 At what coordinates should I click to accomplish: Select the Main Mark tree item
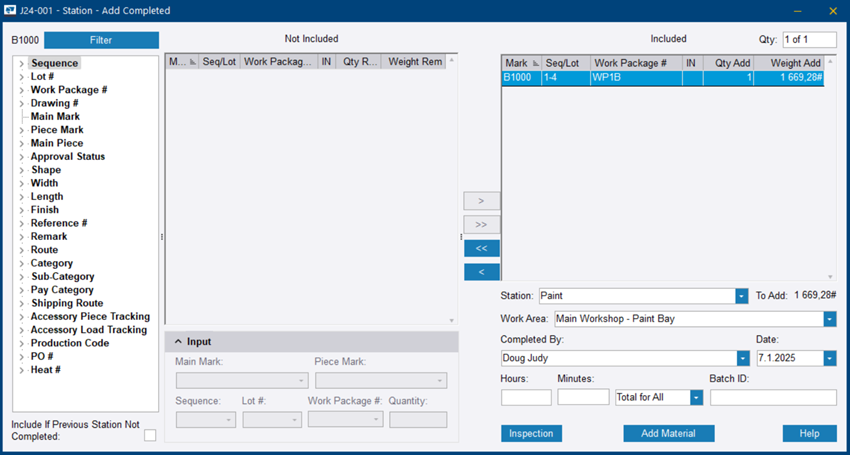coord(55,117)
